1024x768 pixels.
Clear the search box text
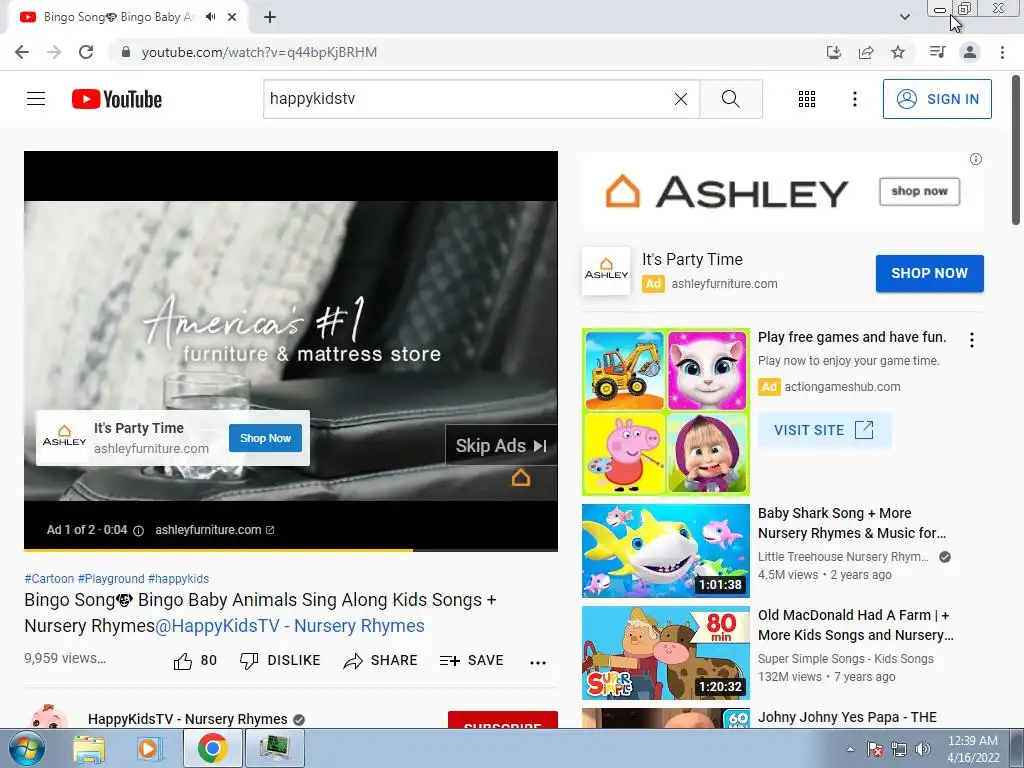click(680, 99)
